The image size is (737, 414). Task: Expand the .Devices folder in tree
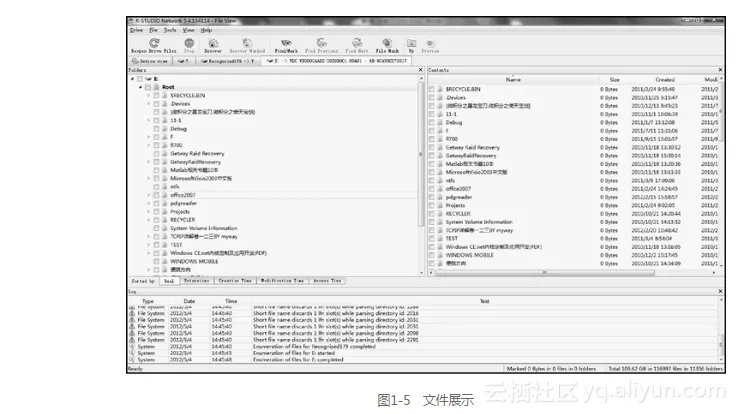tap(149, 104)
